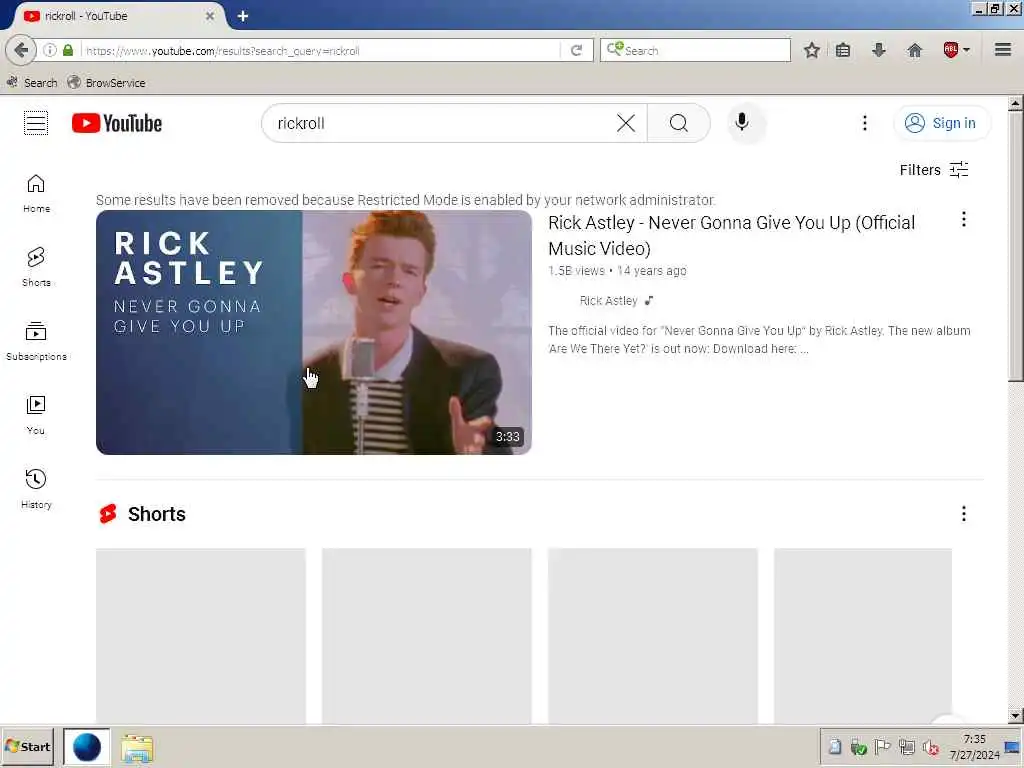1024x768 pixels.
Task: Show bookmarks list icon
Action: click(x=843, y=50)
